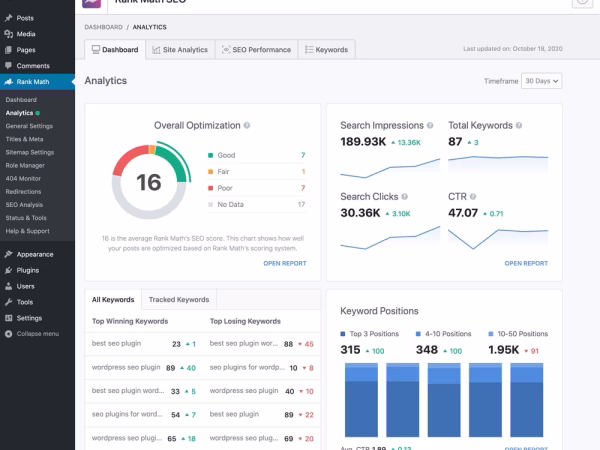Open Redirections submenu item

coord(23,192)
